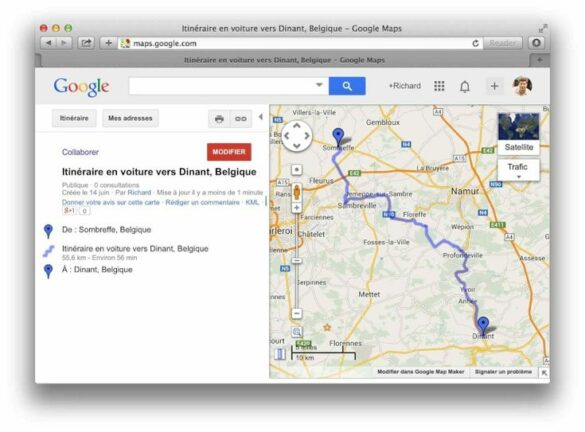Open the Itinéraire tab
Viewport: 585px width, 432px height.
[74, 118]
